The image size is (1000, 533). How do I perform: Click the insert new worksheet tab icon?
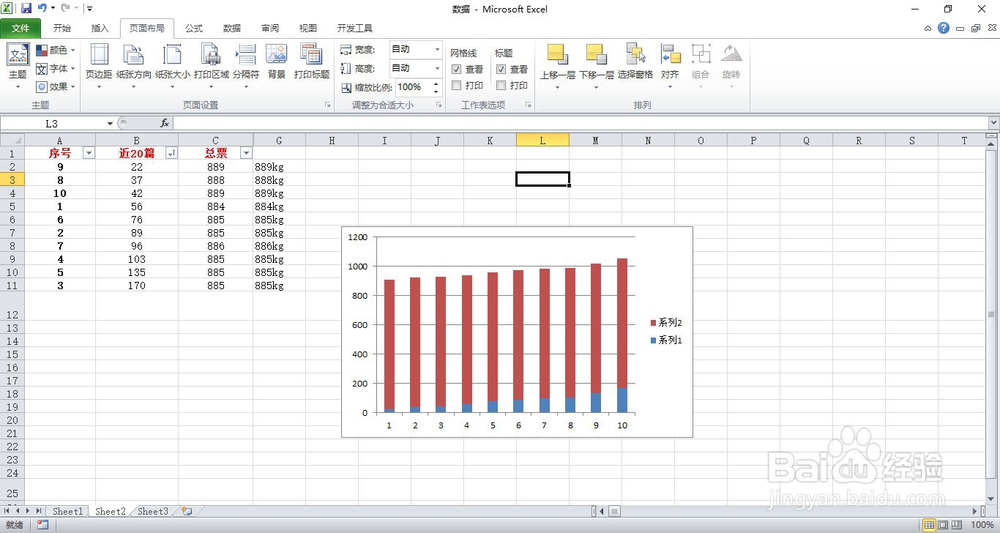coord(187,511)
